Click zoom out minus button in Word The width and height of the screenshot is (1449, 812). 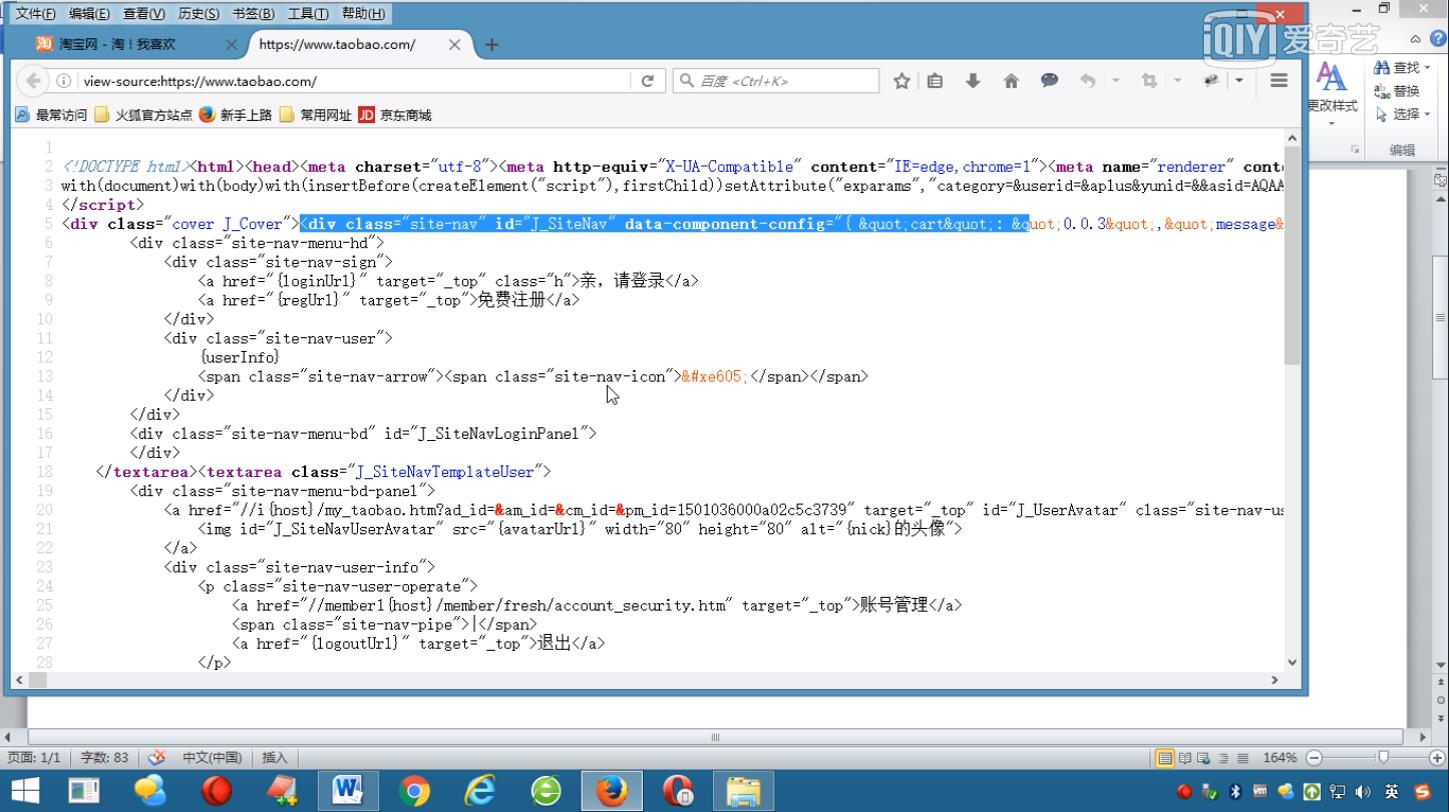click(1315, 758)
